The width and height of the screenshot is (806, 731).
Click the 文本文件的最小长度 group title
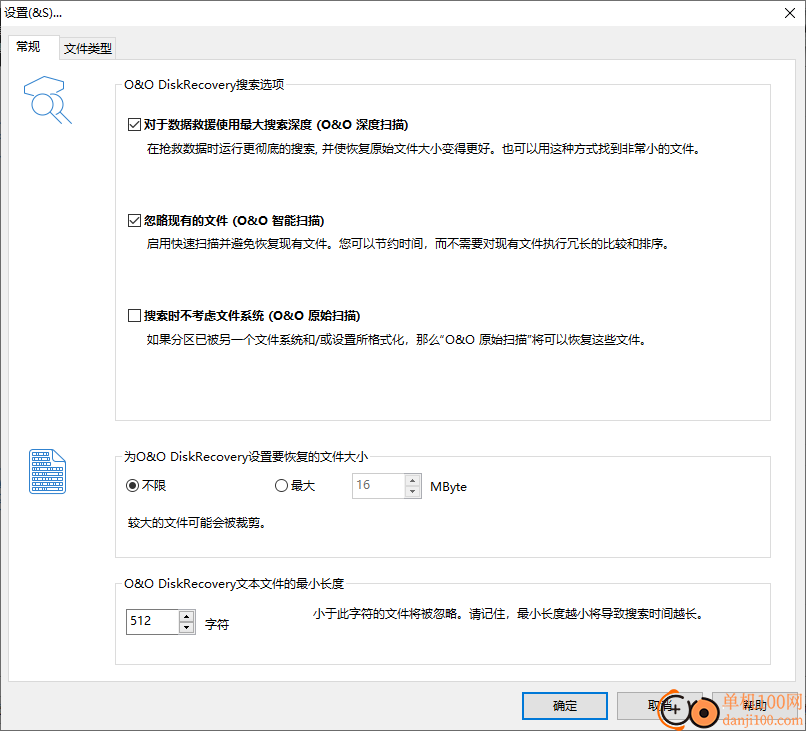tap(234, 584)
